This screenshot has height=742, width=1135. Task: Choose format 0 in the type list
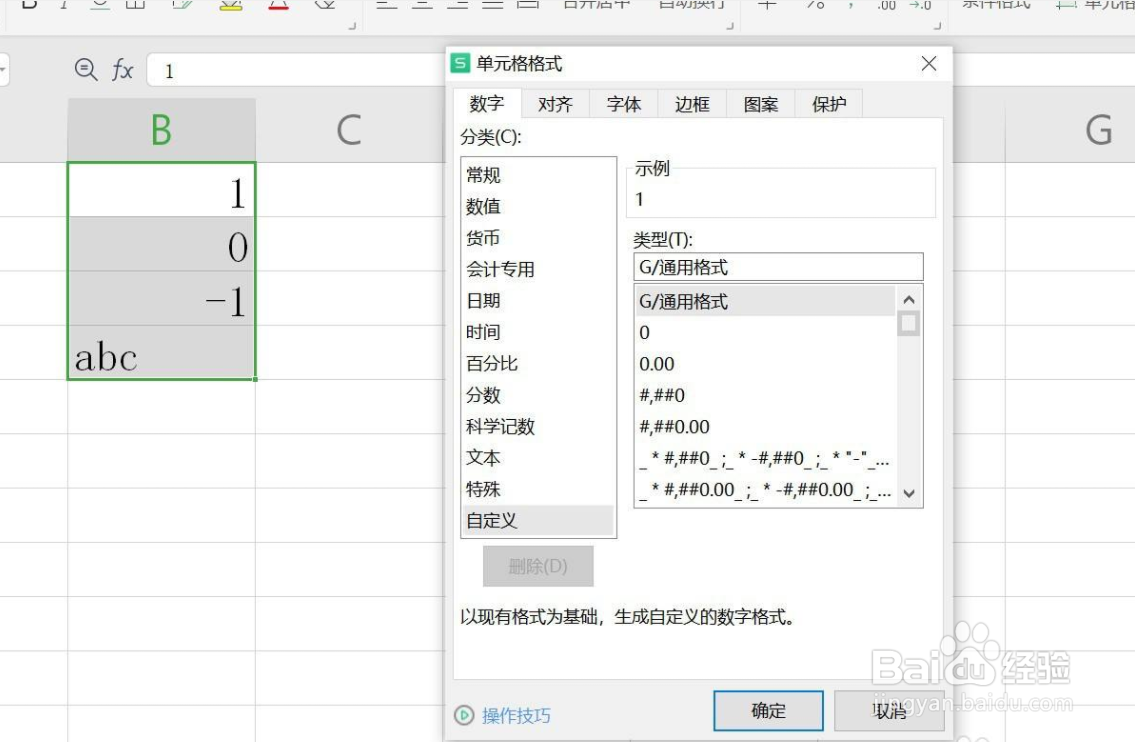click(765, 332)
